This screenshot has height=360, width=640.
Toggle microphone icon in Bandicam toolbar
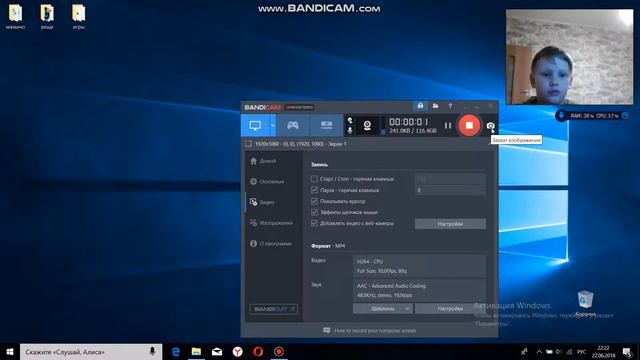coord(350,130)
